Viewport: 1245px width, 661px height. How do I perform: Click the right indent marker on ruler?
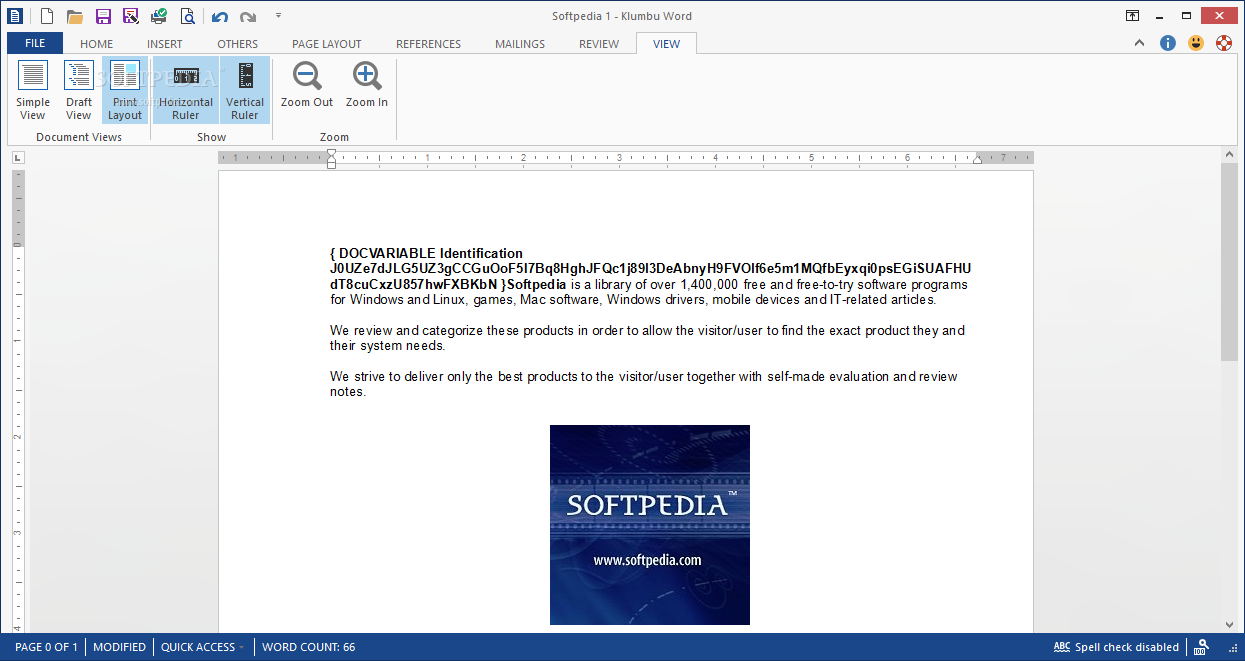pyautogui.click(x=978, y=160)
